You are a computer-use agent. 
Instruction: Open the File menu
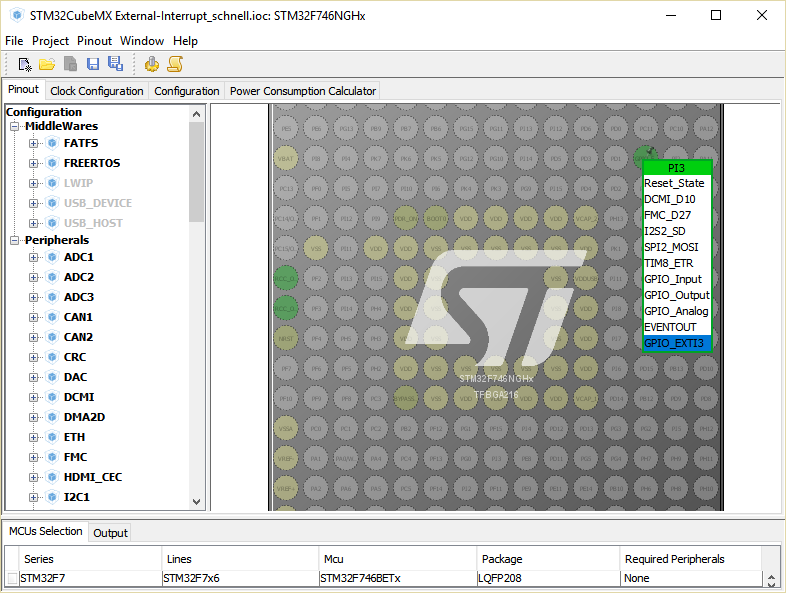coord(14,41)
